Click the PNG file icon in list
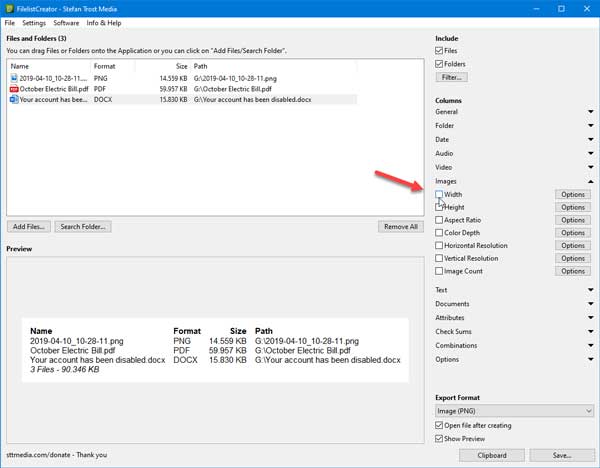 click(x=14, y=76)
